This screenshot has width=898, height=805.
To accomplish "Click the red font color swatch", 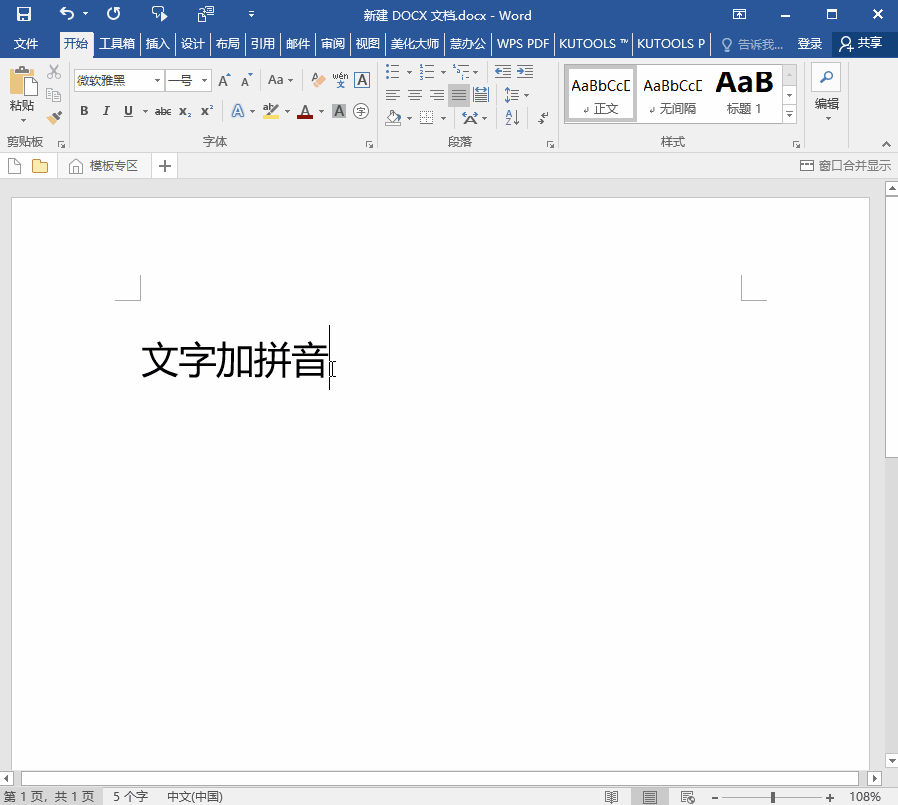I will point(305,111).
